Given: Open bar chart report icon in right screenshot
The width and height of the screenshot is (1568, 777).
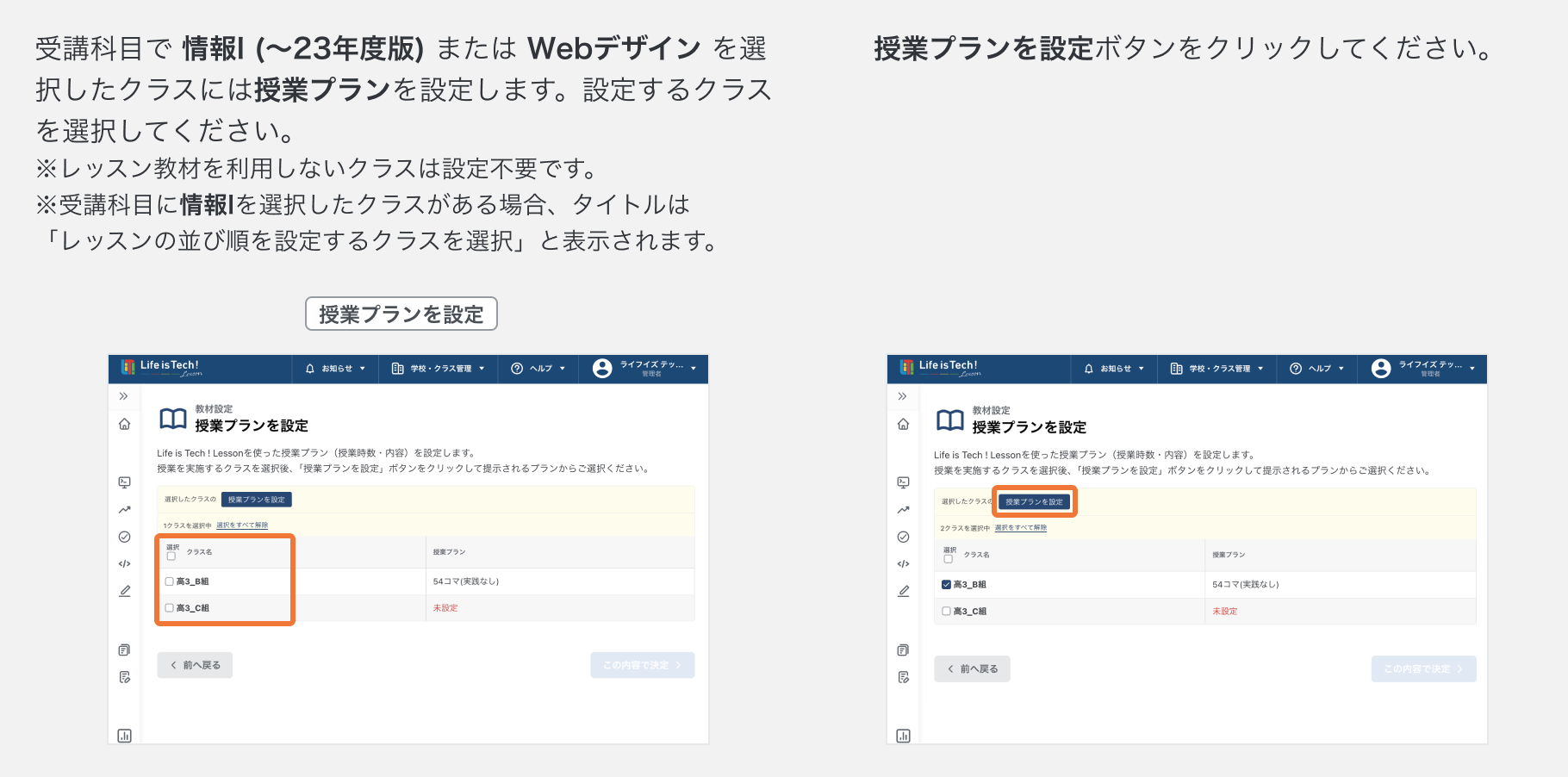Looking at the screenshot, I should point(903,736).
